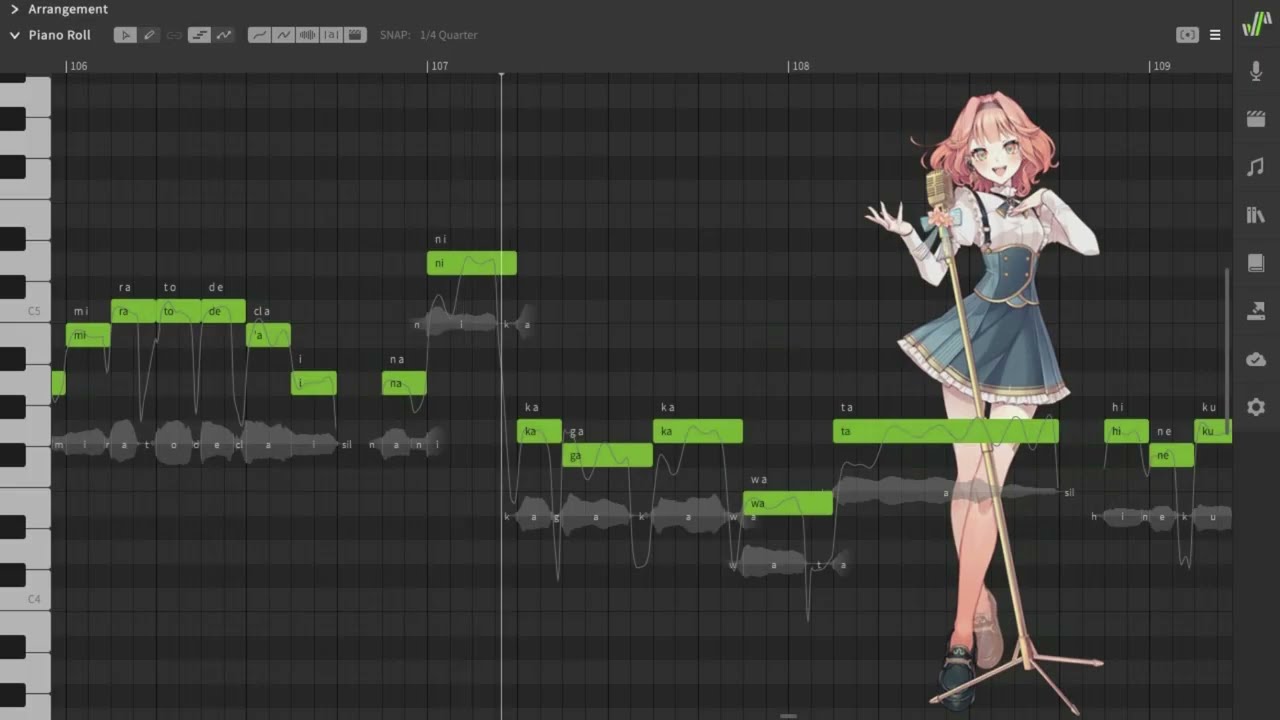Open the cloud license panel

tap(1256, 359)
